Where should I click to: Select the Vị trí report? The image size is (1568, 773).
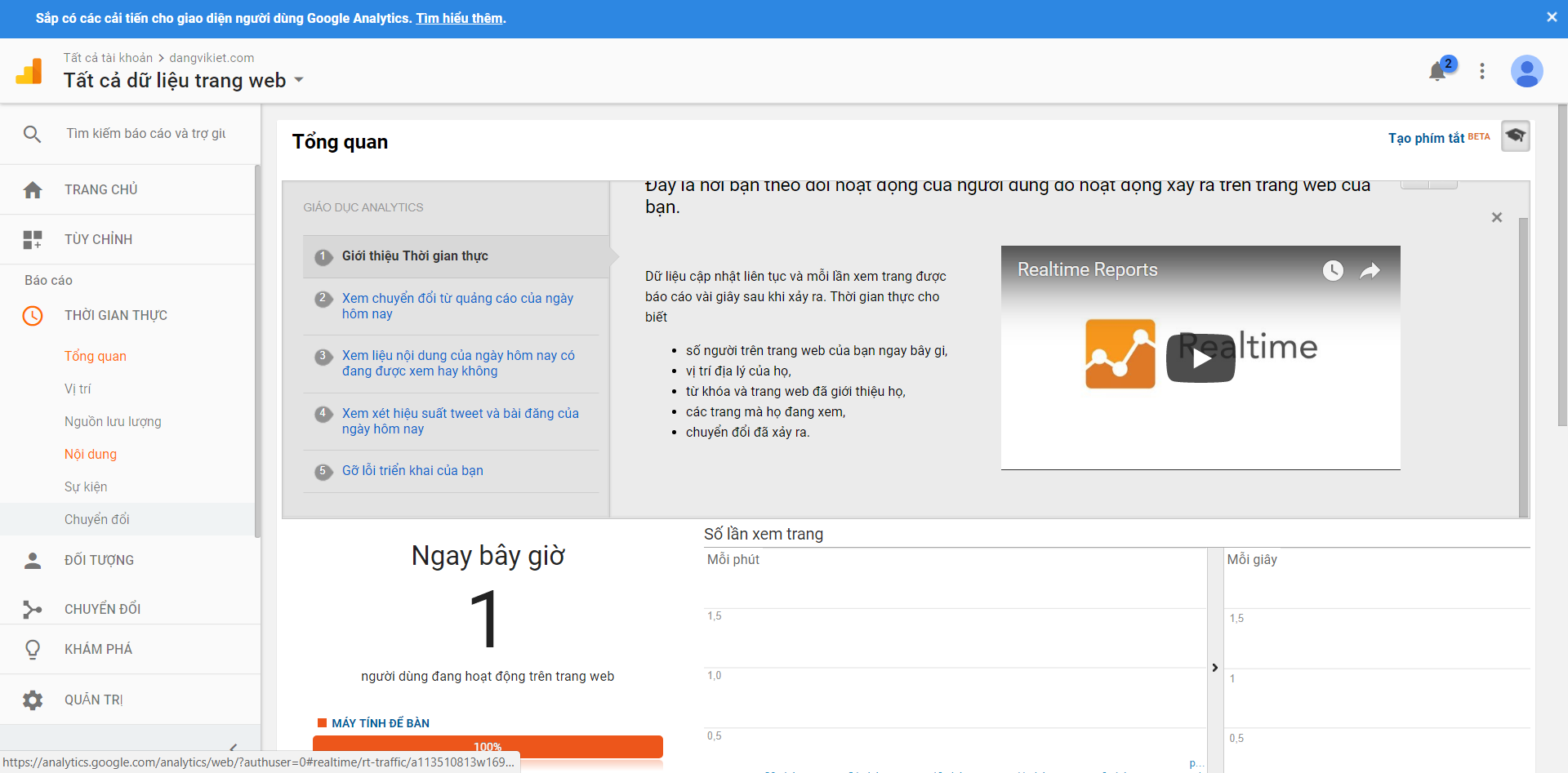(78, 389)
